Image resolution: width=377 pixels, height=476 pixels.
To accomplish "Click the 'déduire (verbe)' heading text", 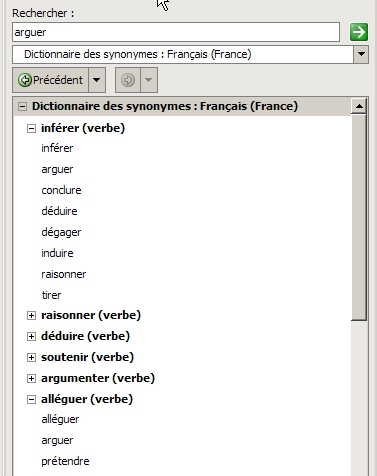I will (x=85, y=336).
